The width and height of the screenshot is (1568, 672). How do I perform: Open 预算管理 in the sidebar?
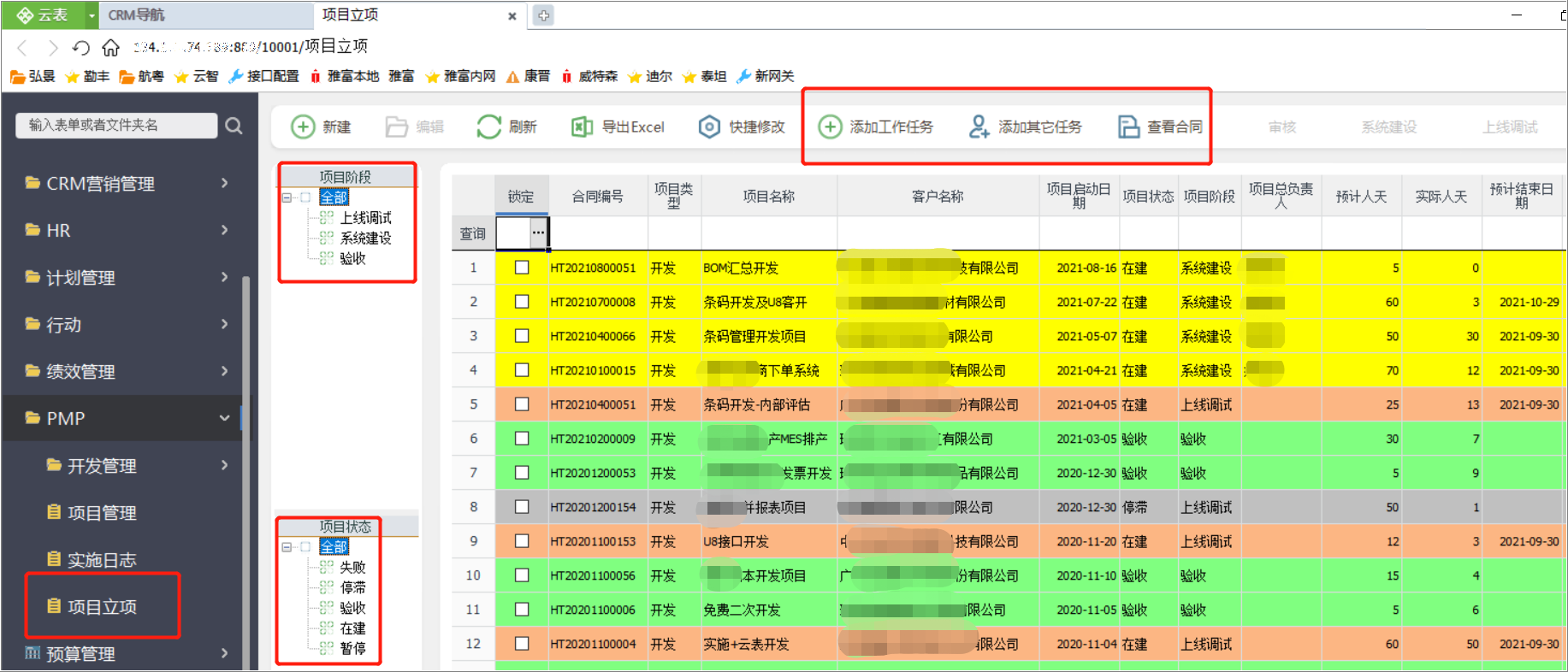(80, 654)
